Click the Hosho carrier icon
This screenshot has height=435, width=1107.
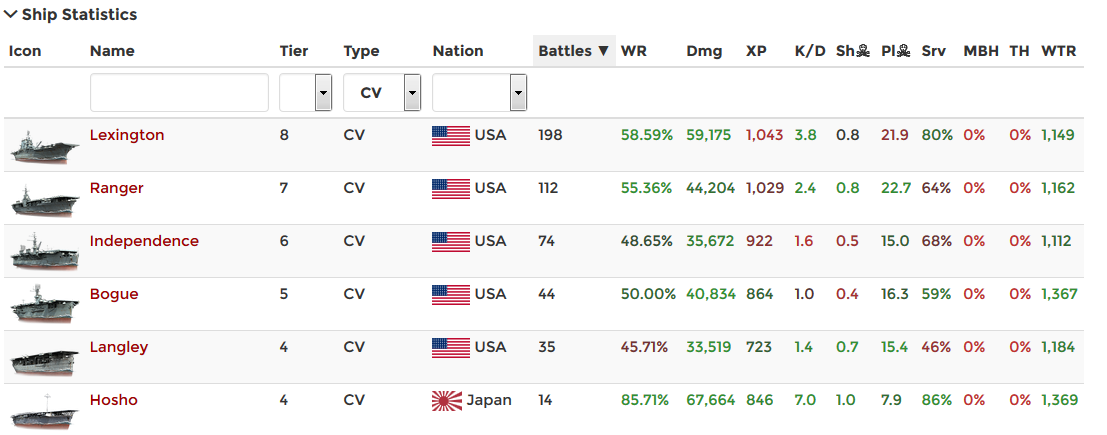tap(44, 411)
